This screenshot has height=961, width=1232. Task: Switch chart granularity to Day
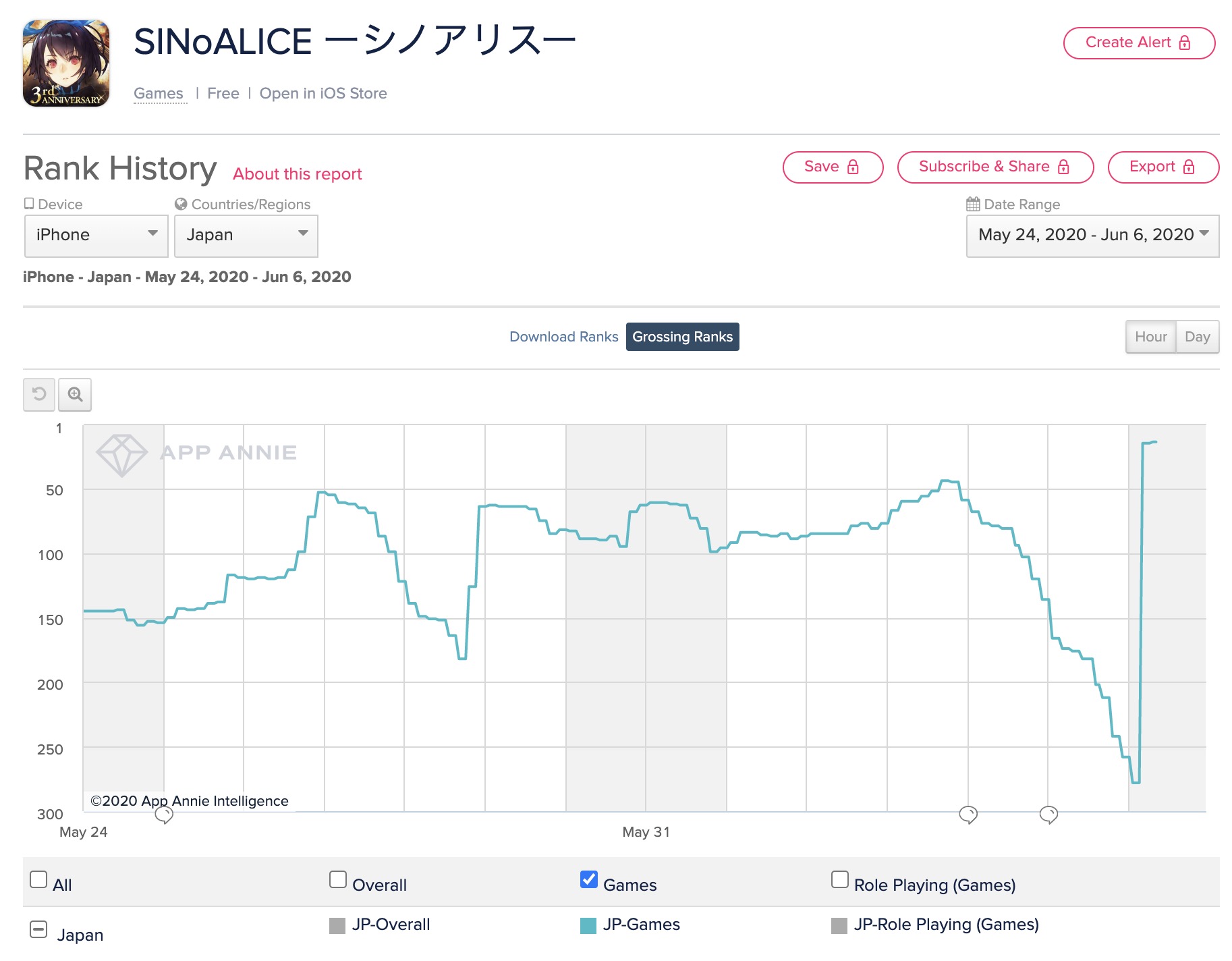point(1197,337)
